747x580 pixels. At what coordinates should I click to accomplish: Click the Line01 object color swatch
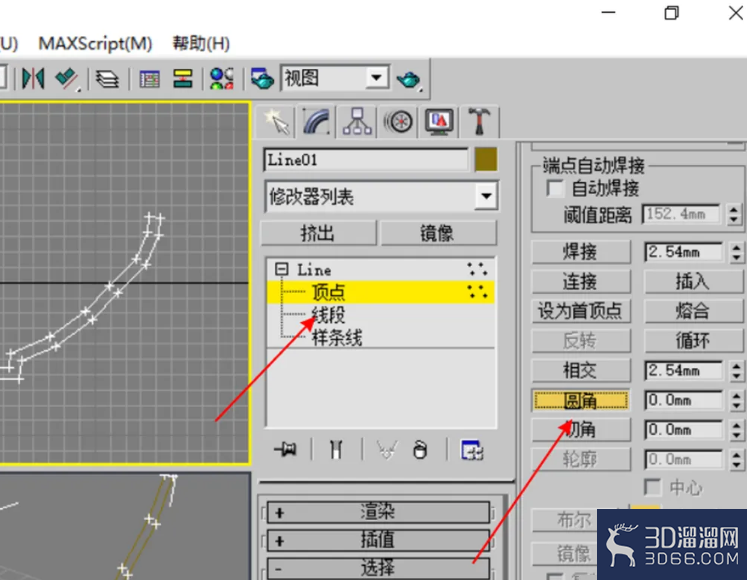click(x=486, y=160)
